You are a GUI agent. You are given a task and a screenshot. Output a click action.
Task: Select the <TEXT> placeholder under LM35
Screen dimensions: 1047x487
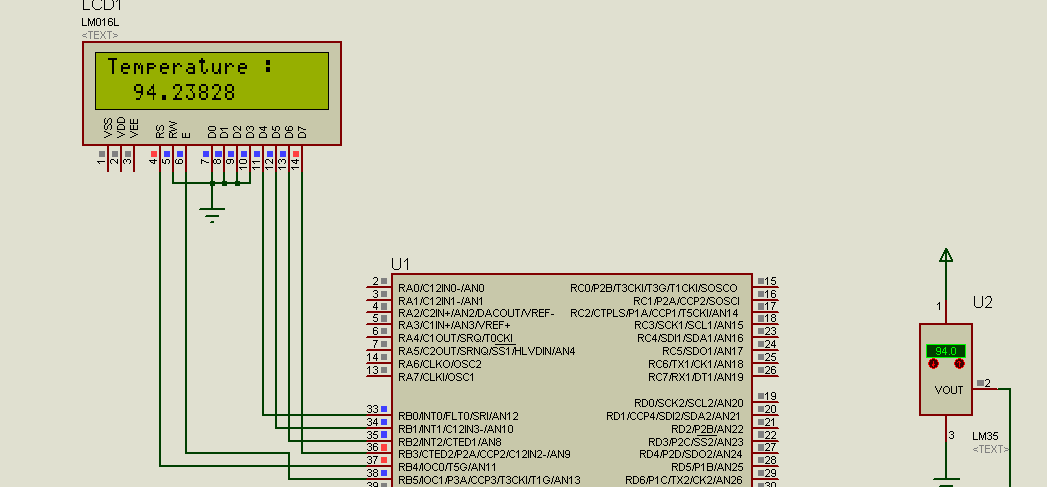coord(991,449)
